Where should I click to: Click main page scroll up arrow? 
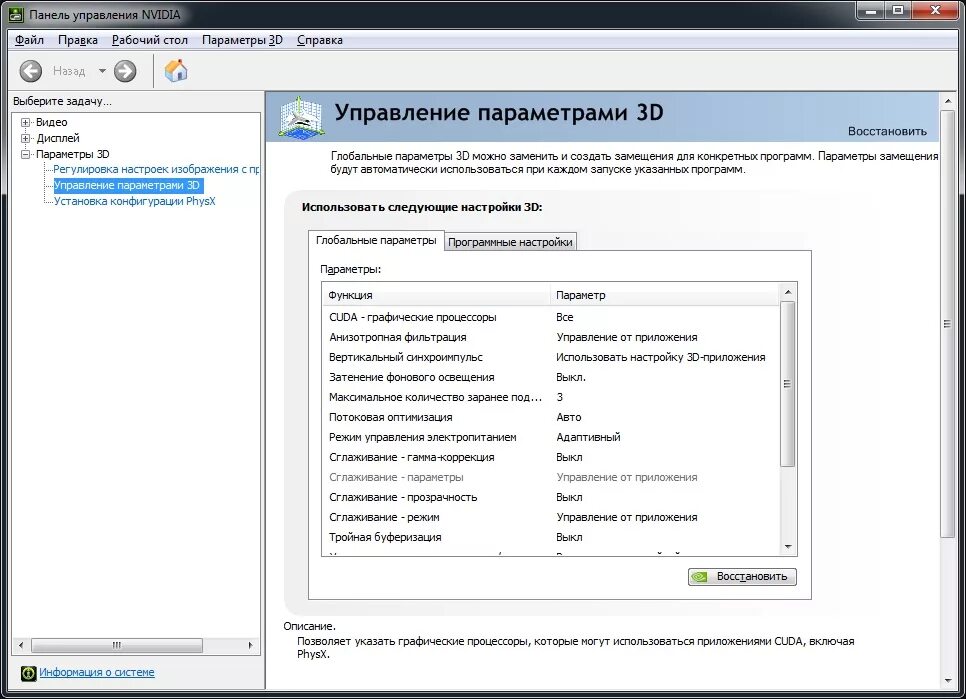coord(948,100)
